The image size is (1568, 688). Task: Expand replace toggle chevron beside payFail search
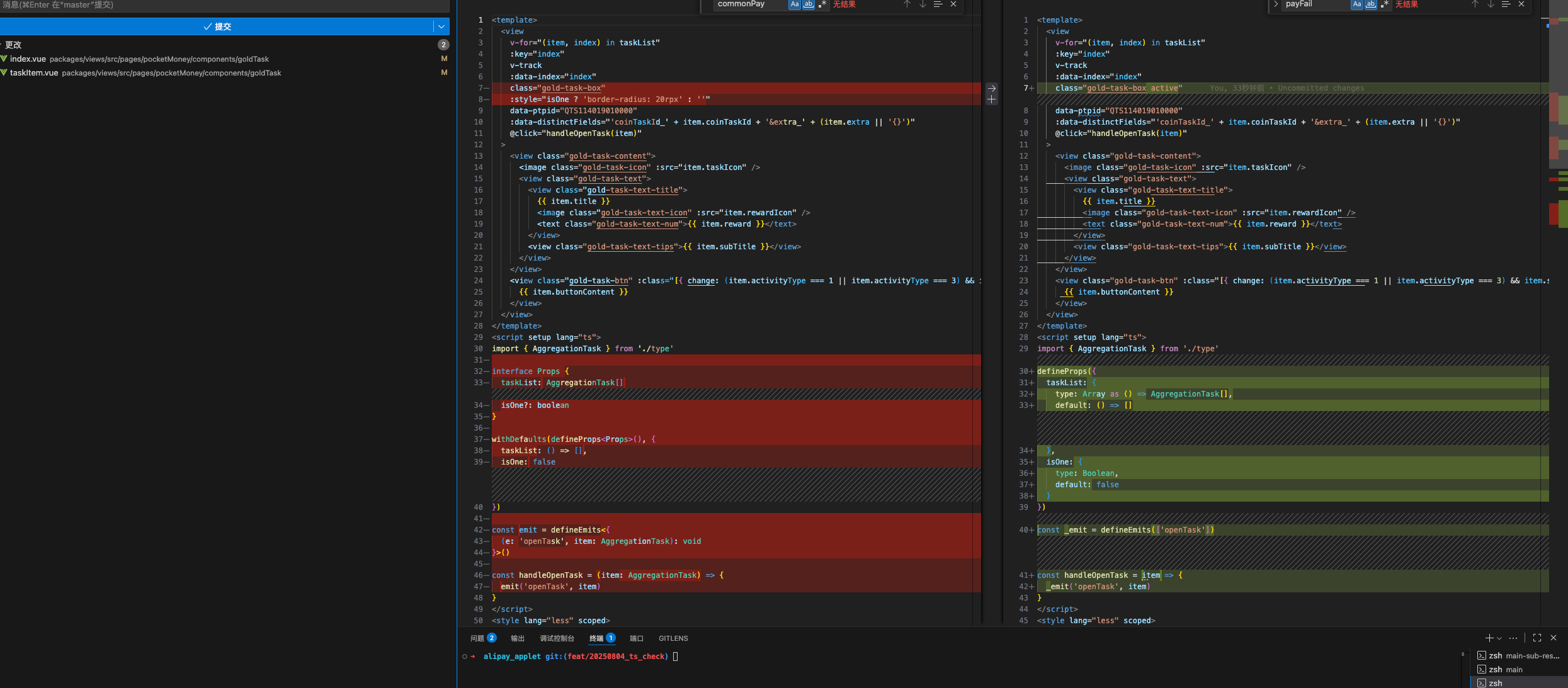[1276, 4]
